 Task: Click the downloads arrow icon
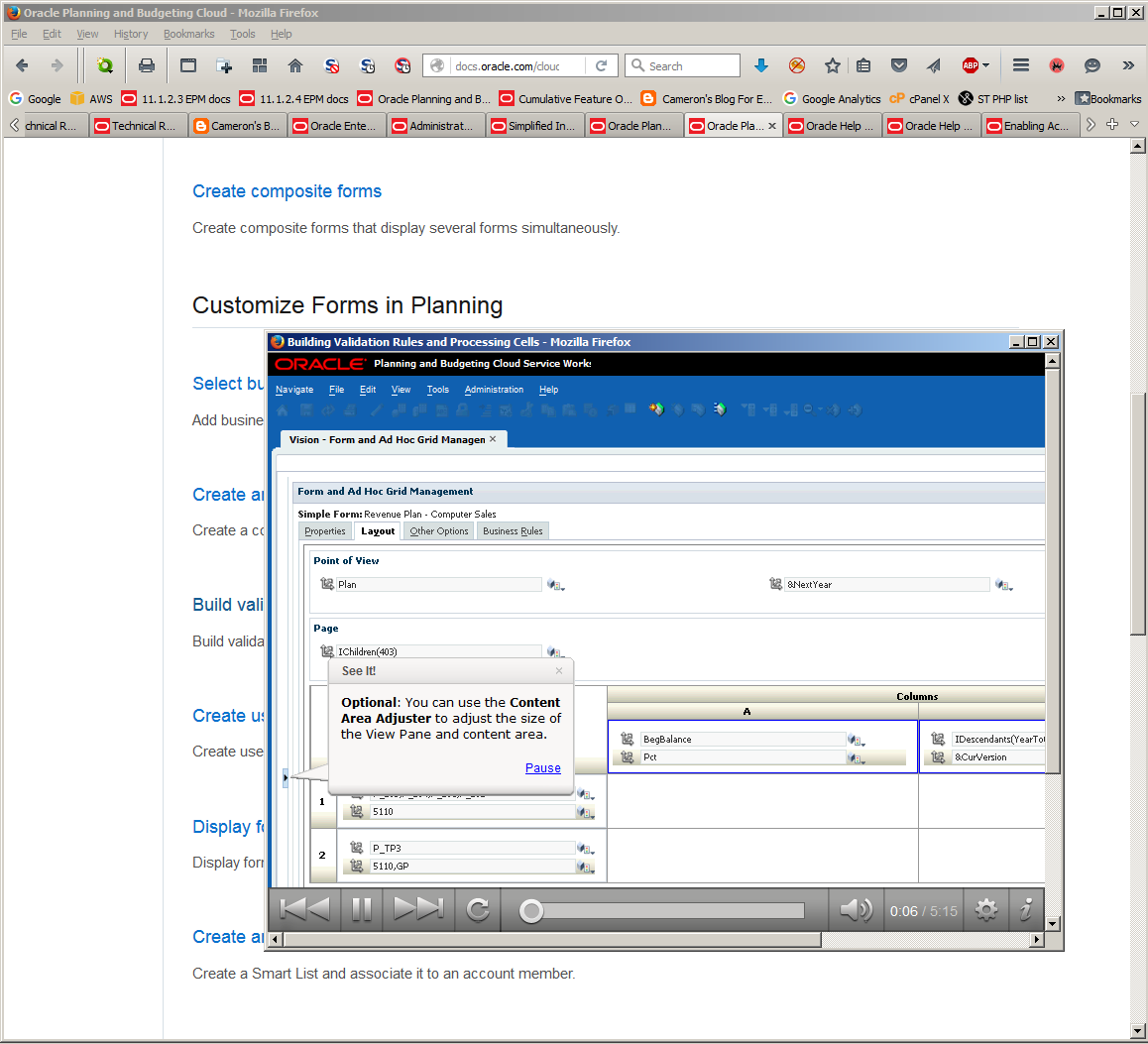(x=761, y=65)
